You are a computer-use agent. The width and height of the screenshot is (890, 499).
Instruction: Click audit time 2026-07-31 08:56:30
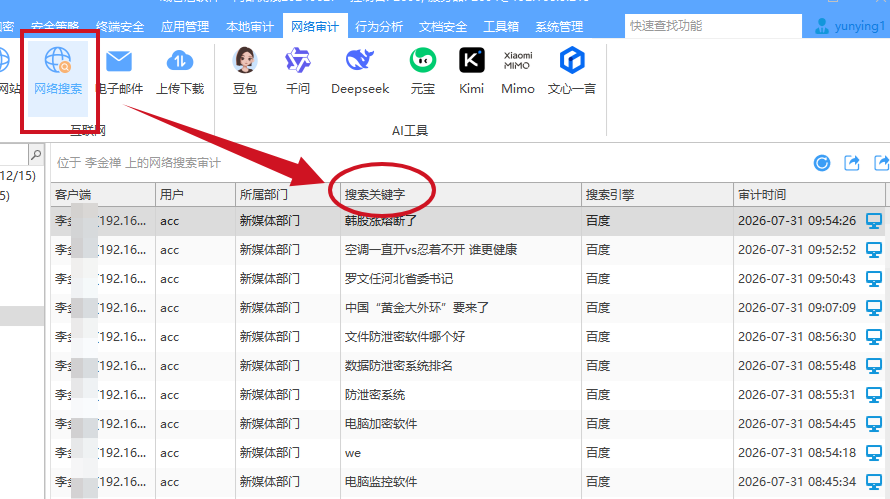click(797, 337)
